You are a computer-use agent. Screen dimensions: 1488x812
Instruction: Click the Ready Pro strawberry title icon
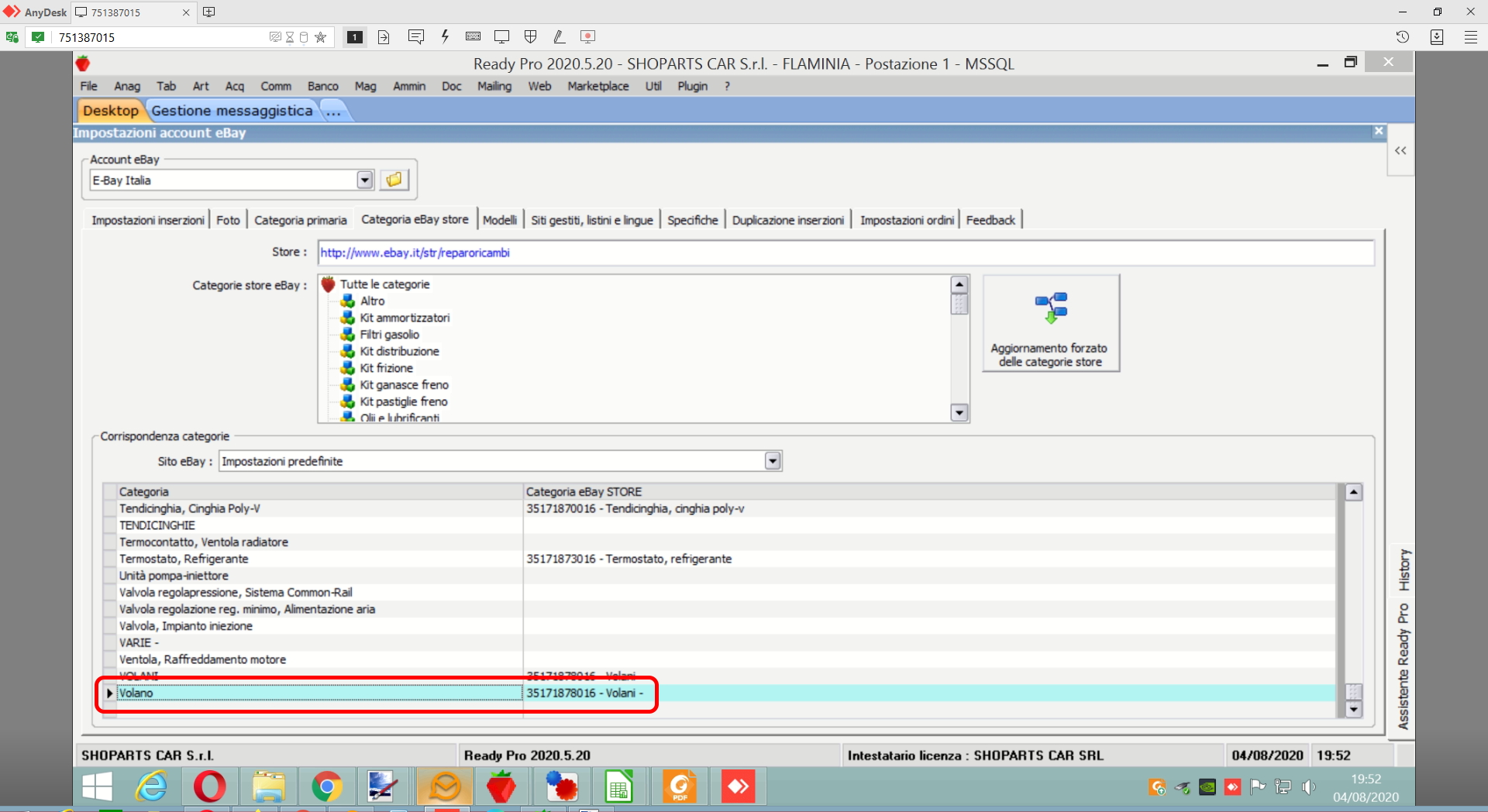(x=83, y=64)
